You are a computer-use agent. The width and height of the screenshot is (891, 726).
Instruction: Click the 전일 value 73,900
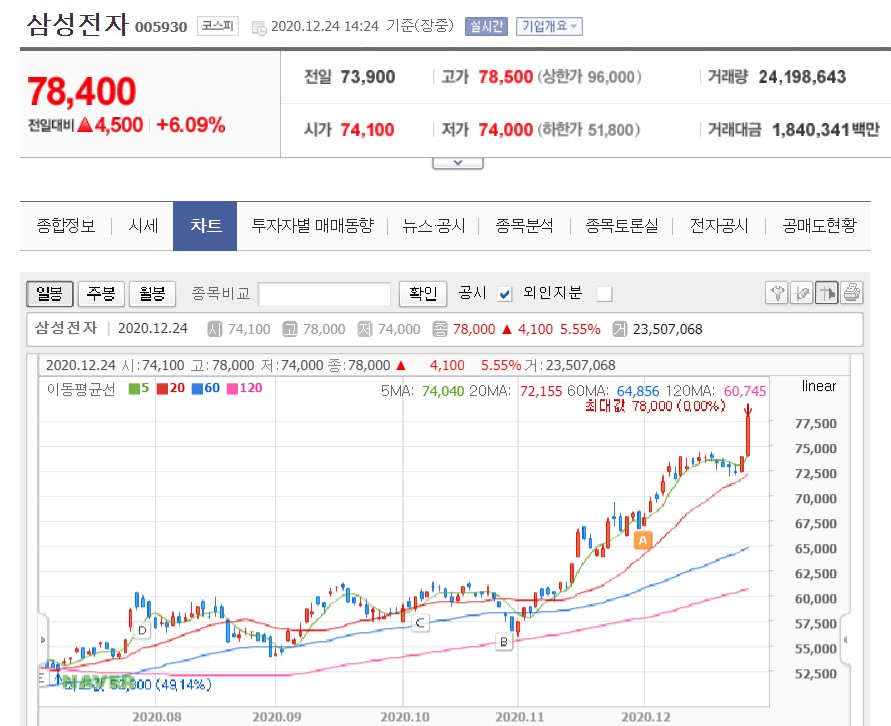point(368,77)
